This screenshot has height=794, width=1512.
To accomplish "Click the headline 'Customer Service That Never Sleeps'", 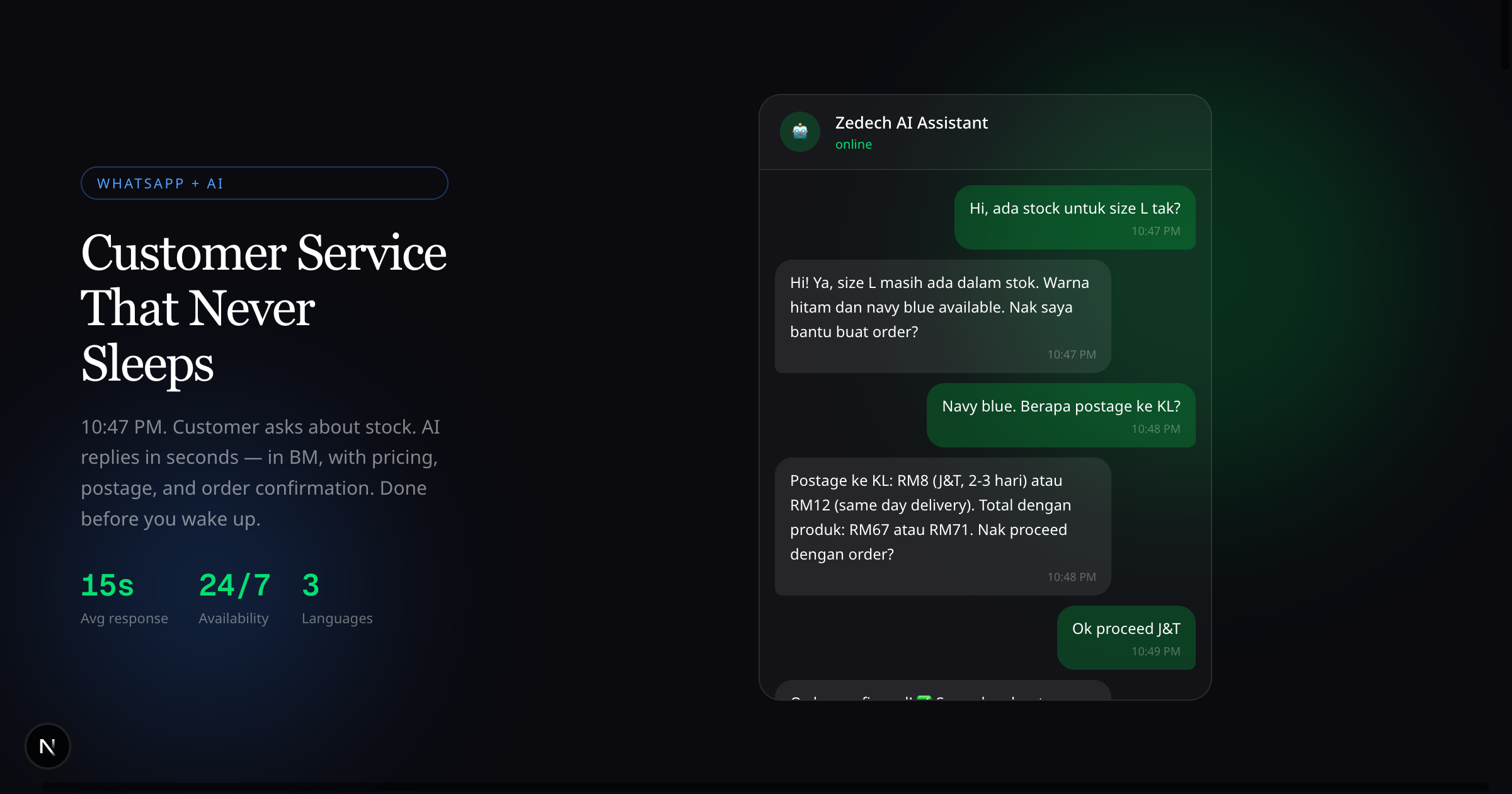I will [263, 308].
